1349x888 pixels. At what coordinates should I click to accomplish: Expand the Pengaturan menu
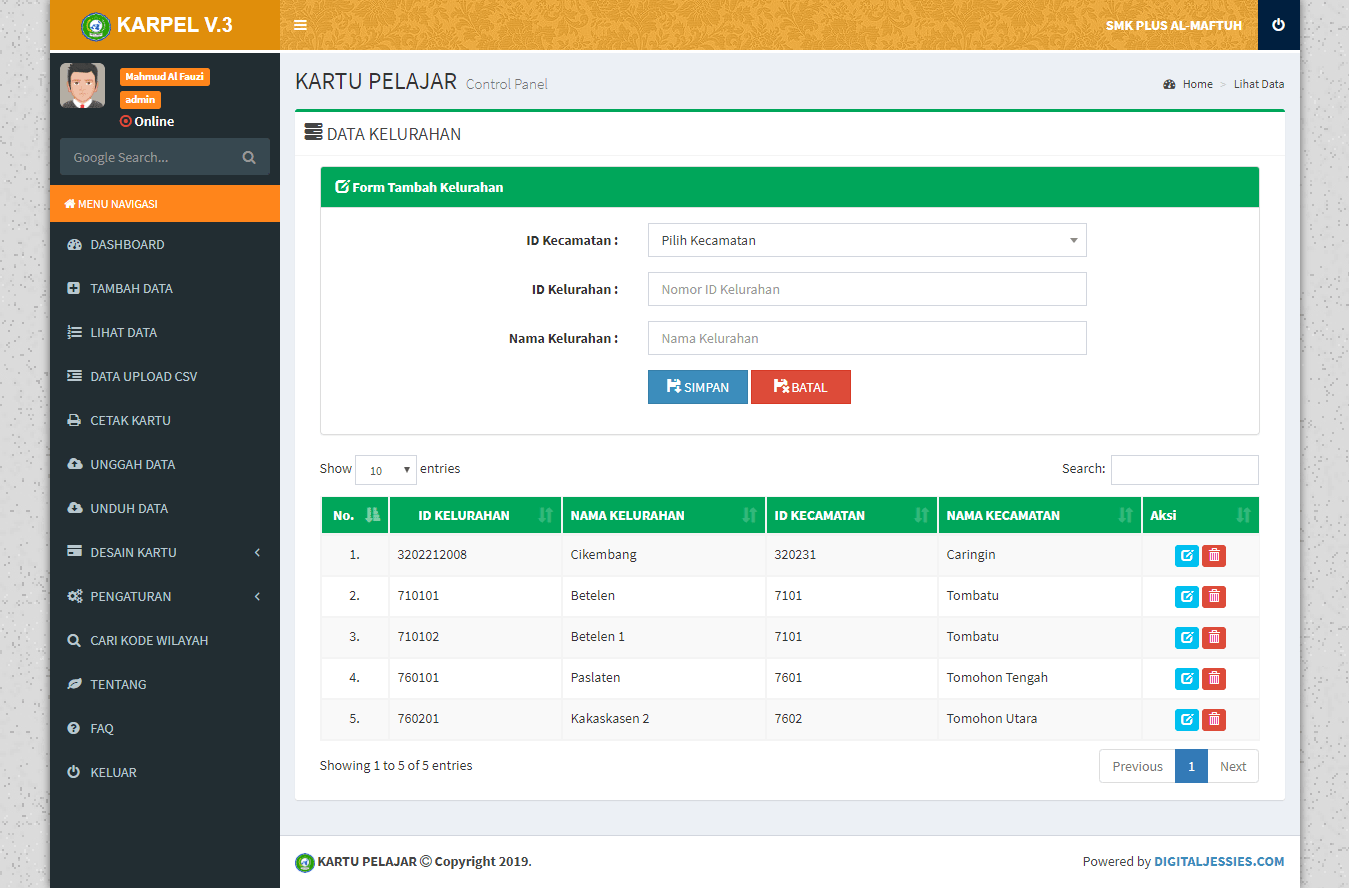[165, 596]
